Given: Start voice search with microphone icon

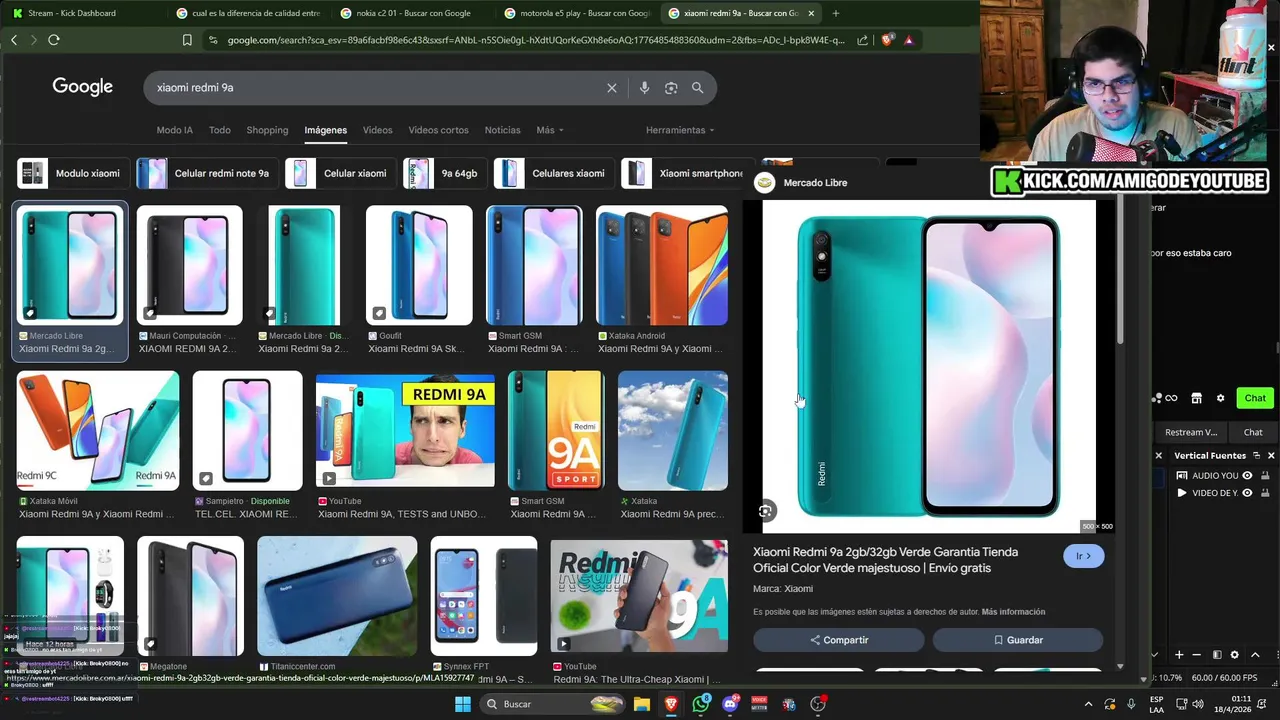Looking at the screenshot, I should point(644,88).
